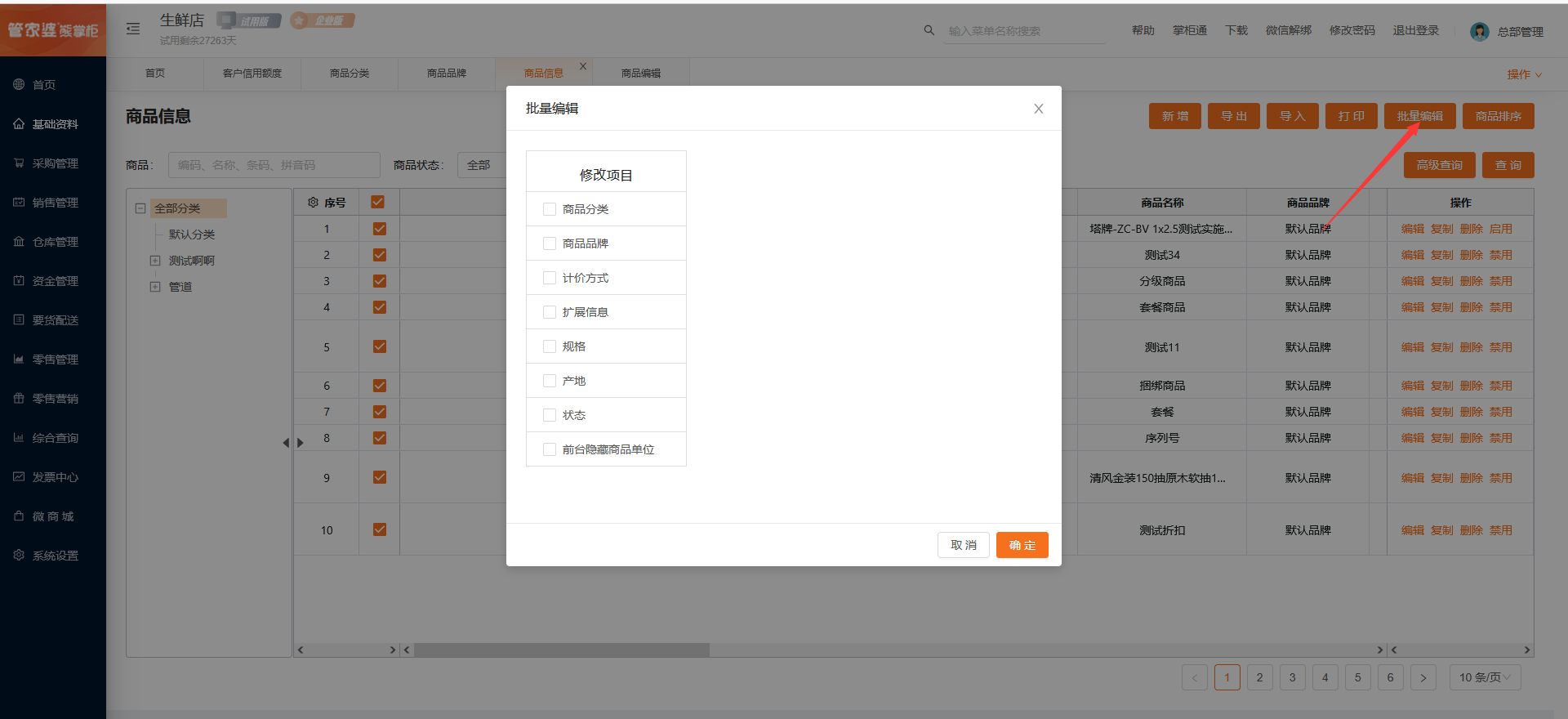
Task: Click the 首页 globe icon in sidebar
Action: coord(19,84)
